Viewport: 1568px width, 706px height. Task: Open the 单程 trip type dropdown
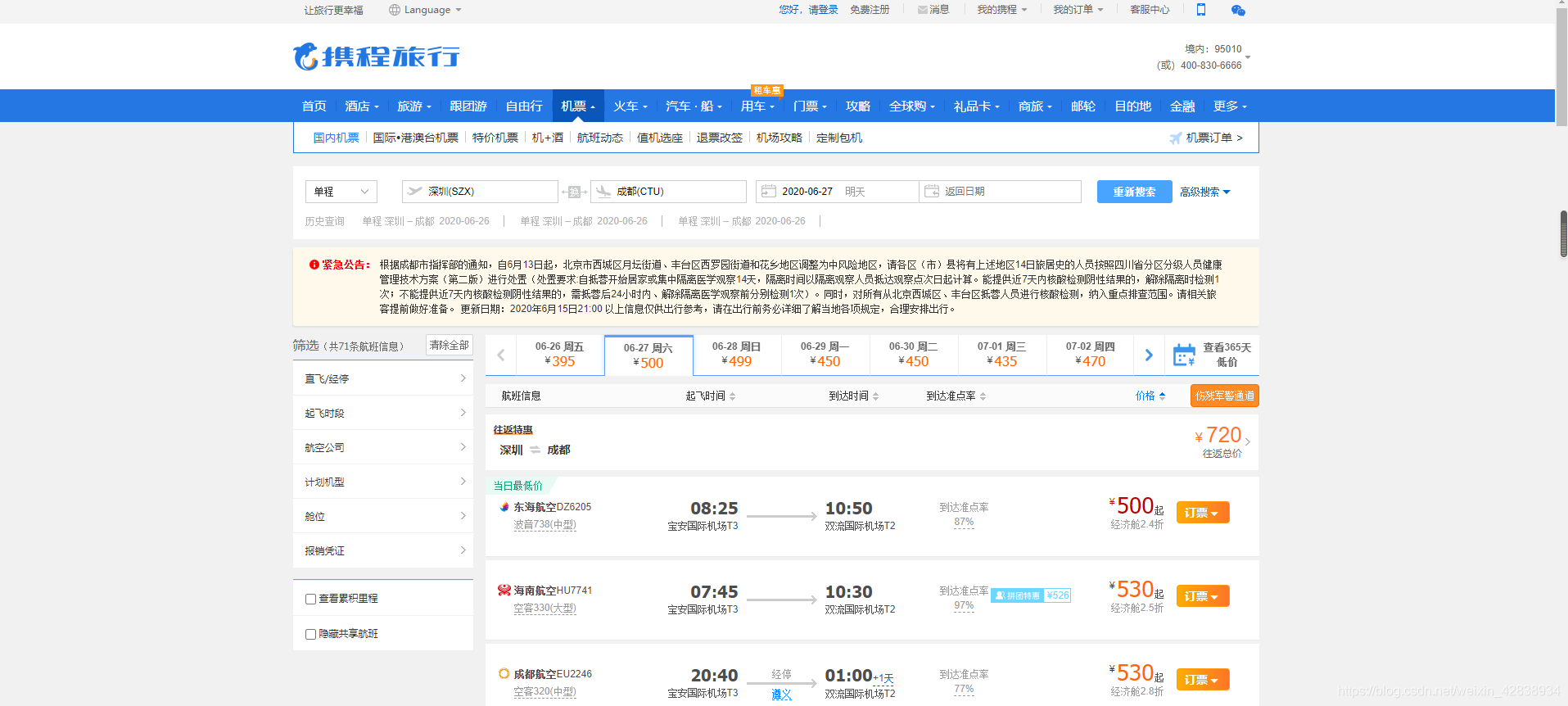pos(341,191)
